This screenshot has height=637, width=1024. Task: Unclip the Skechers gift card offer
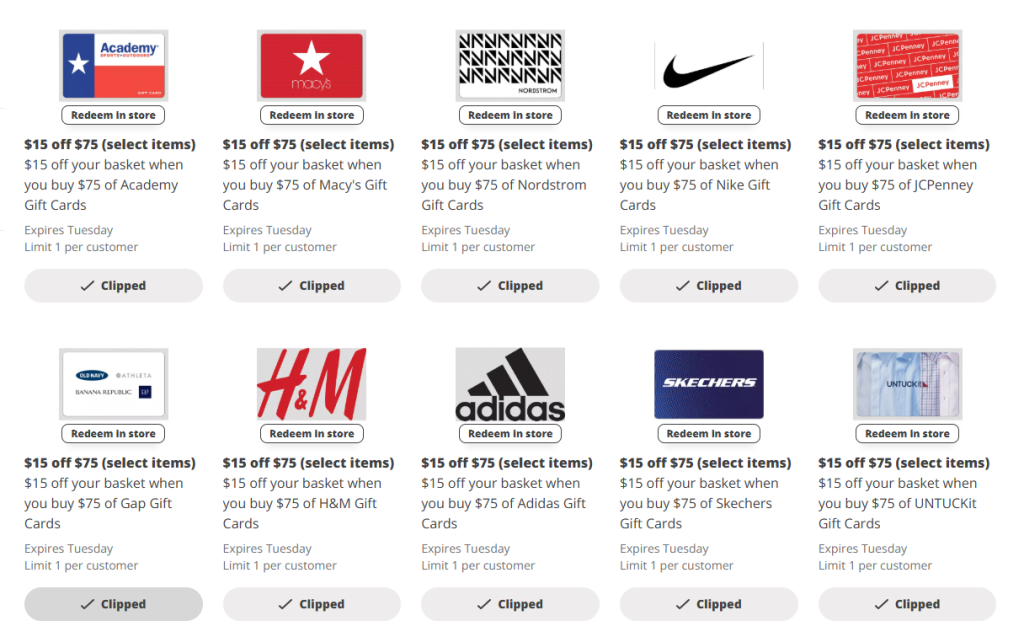click(x=708, y=604)
